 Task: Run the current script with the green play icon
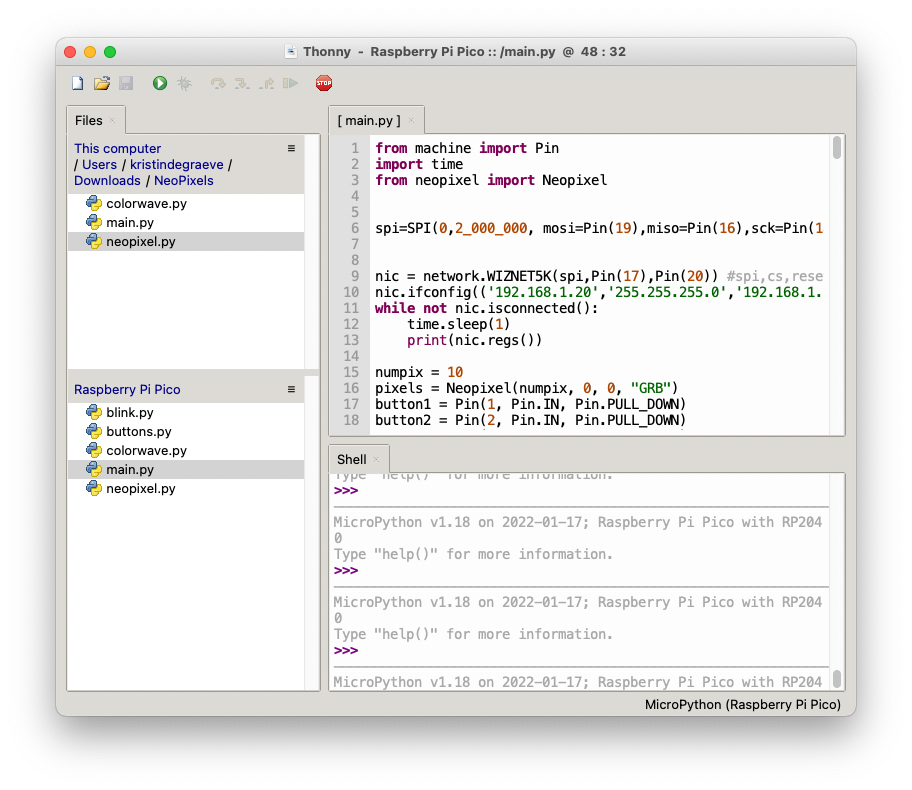pyautogui.click(x=160, y=83)
